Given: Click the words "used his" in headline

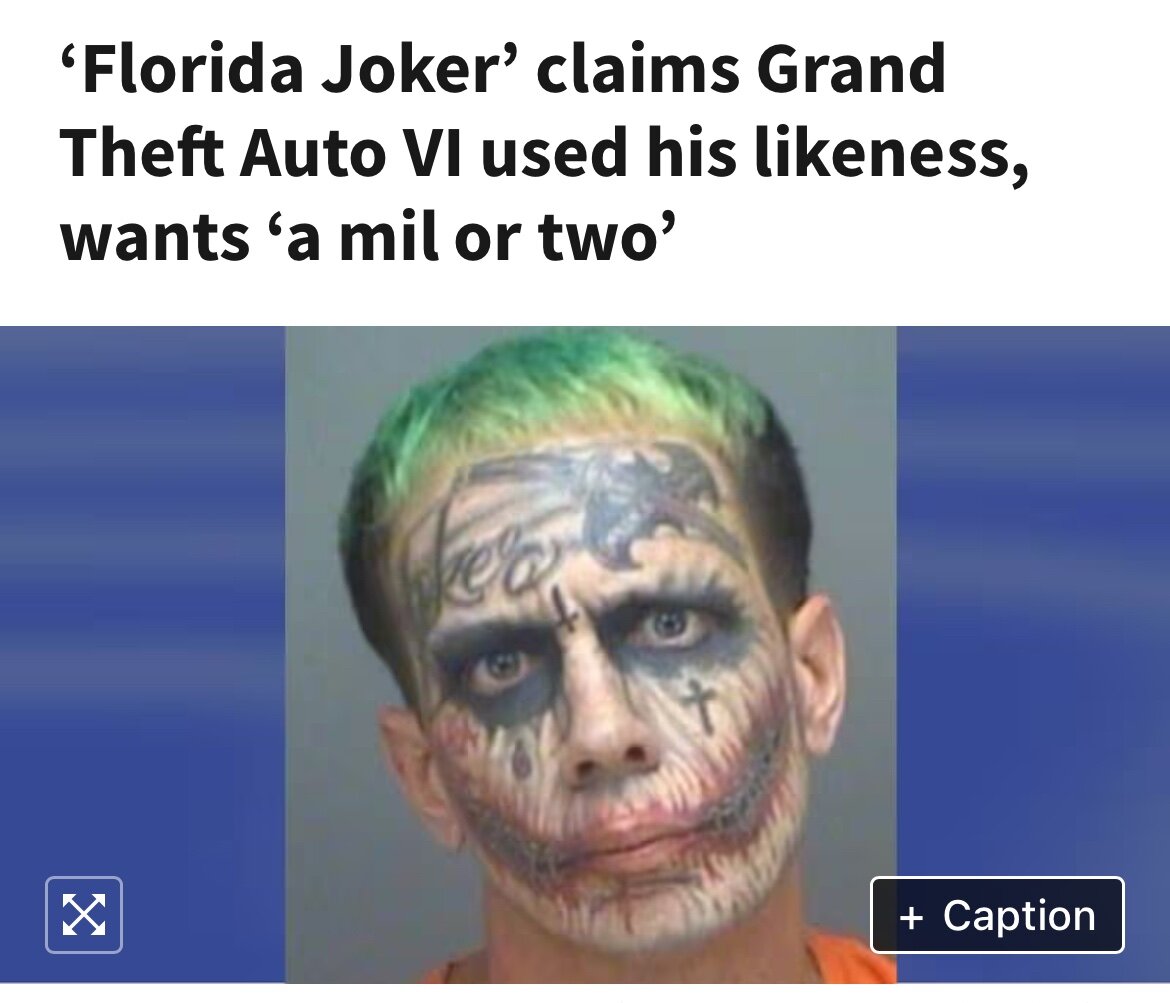Looking at the screenshot, I should 609,153.
